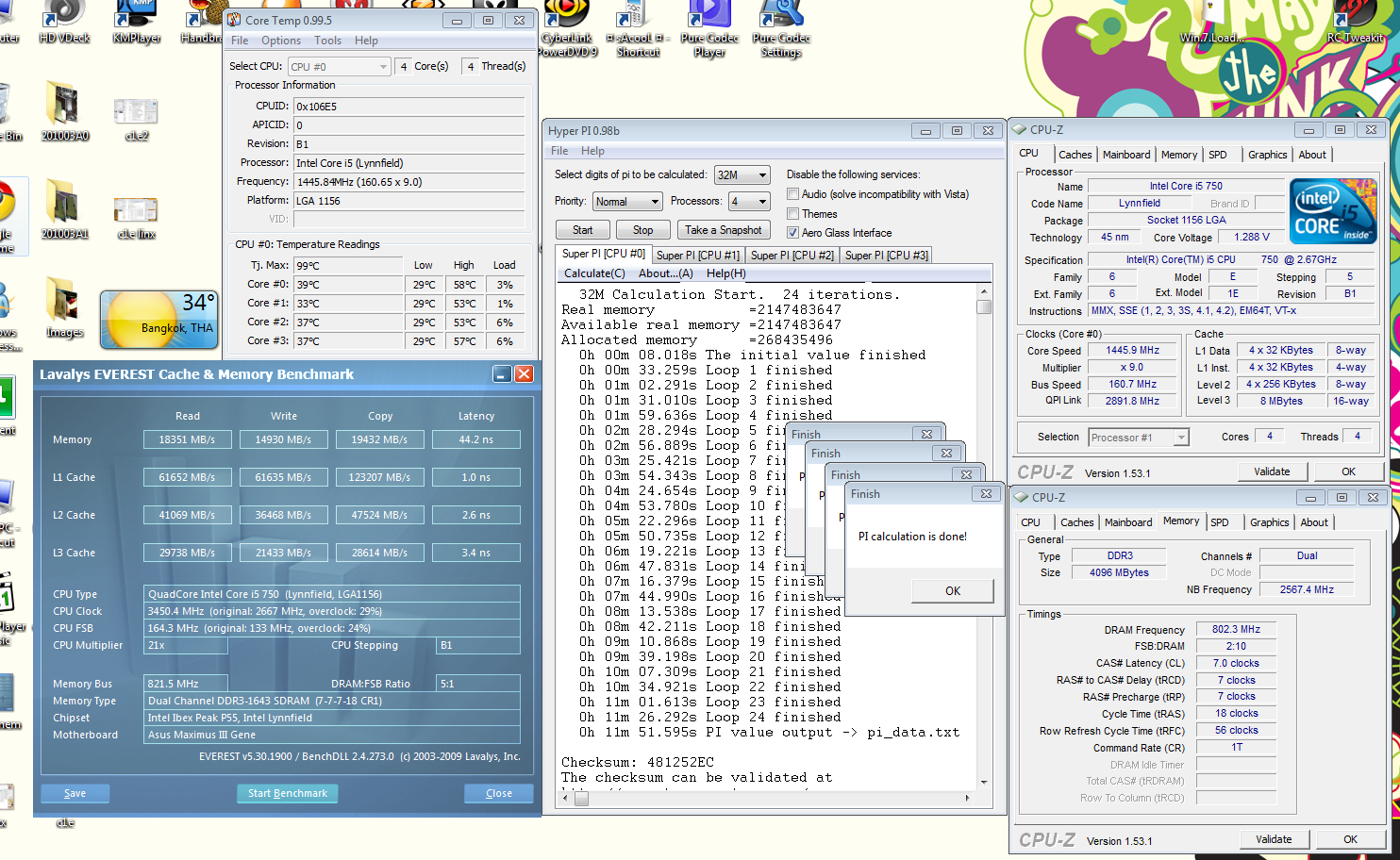Click OK on the PI calculation dialog
1400x860 pixels.
pyautogui.click(x=952, y=591)
